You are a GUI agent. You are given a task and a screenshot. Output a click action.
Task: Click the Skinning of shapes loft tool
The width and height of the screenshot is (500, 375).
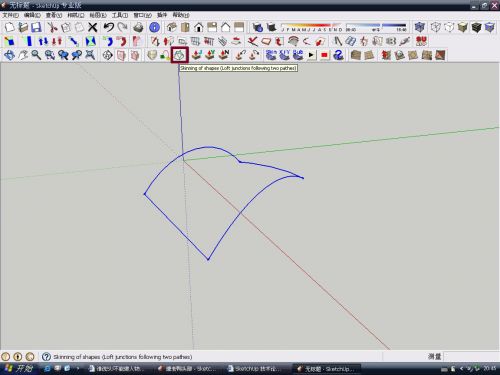(180, 55)
